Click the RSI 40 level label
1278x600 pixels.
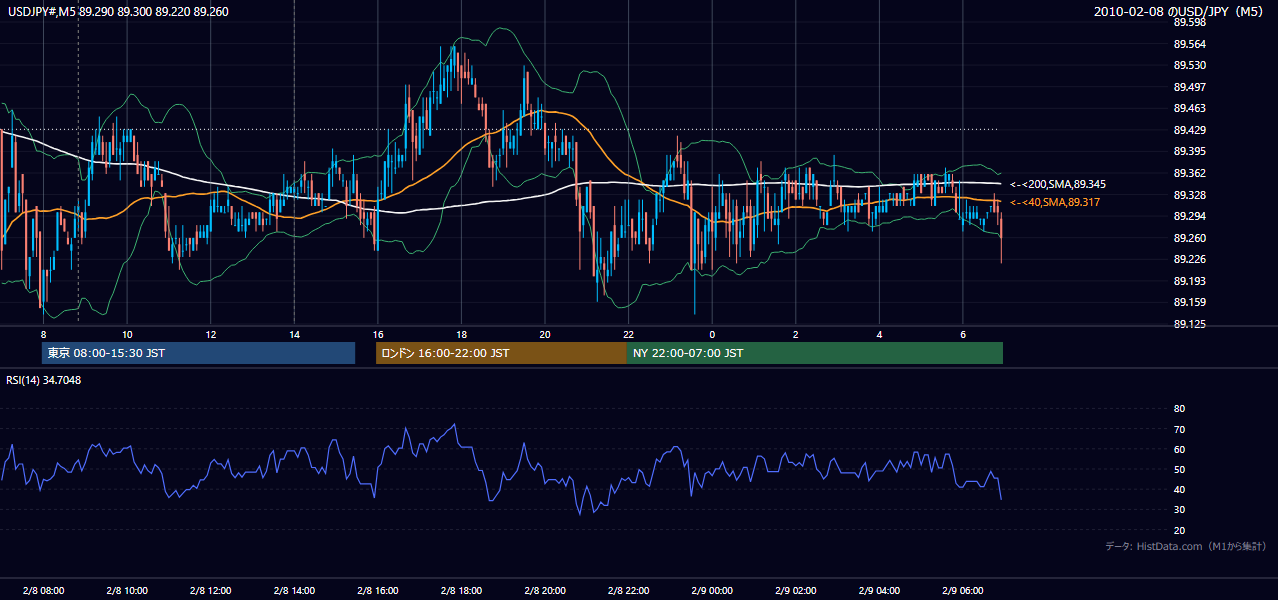1179,490
